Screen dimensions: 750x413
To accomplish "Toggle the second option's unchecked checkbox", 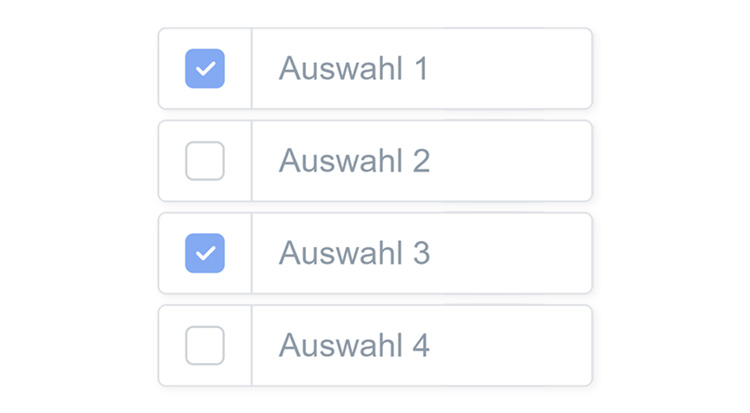I will click(x=205, y=161).
